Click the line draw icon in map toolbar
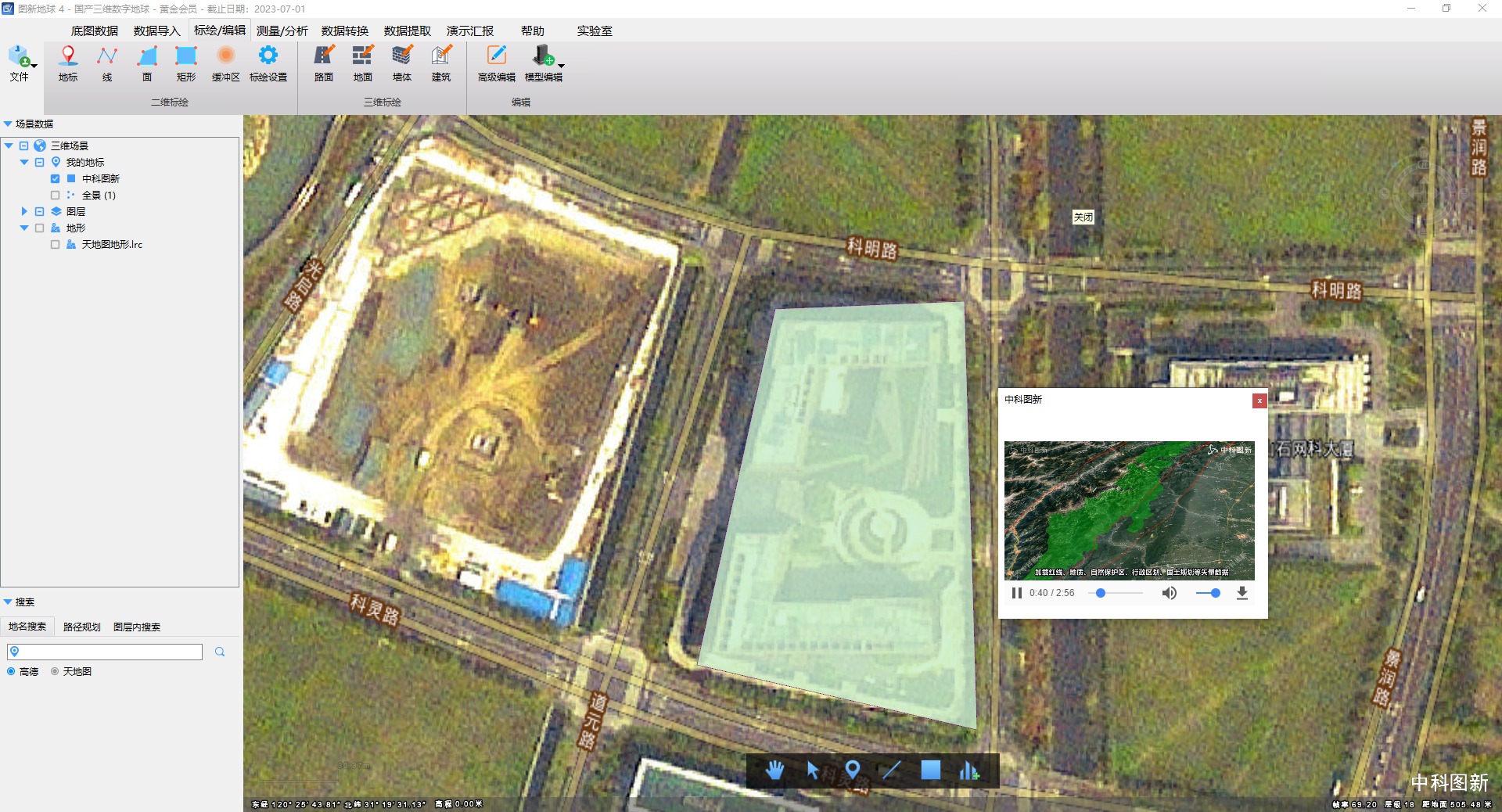 click(x=891, y=771)
